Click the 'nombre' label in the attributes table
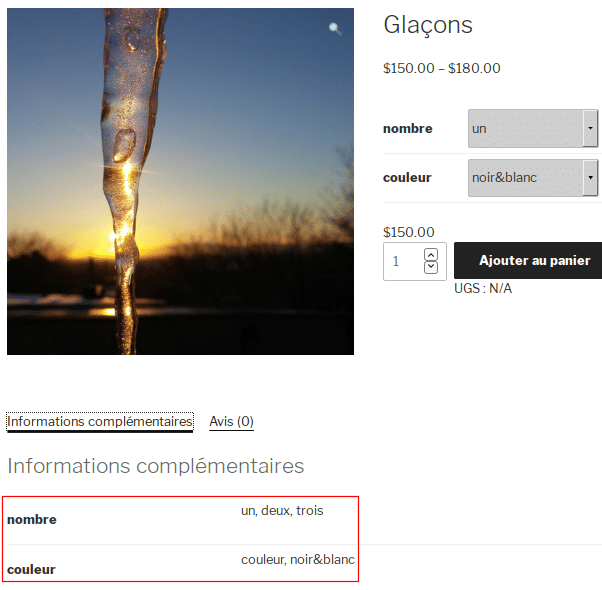The image size is (602, 590). tap(32, 519)
